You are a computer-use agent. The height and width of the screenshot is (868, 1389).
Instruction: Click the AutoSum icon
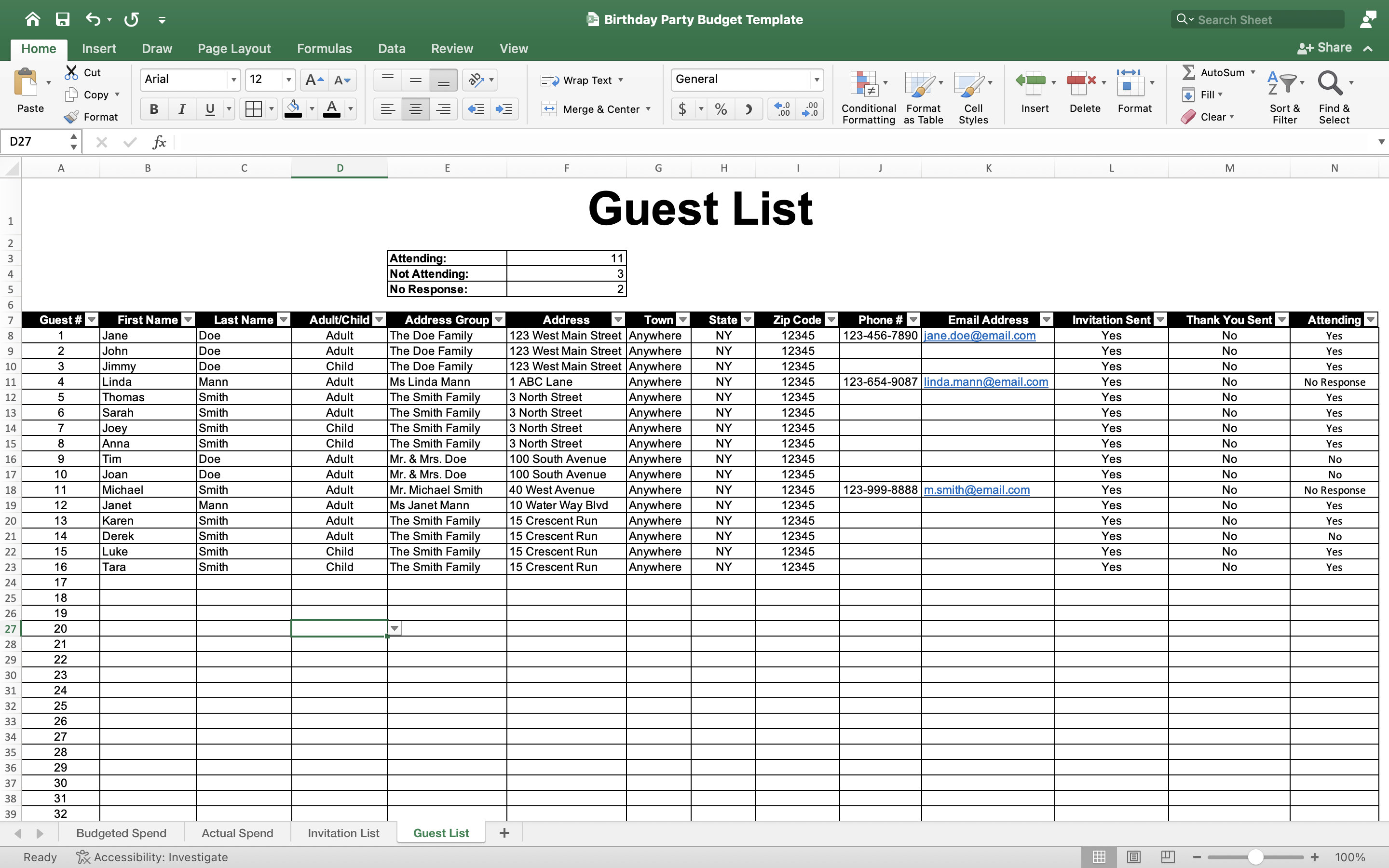[x=1189, y=72]
